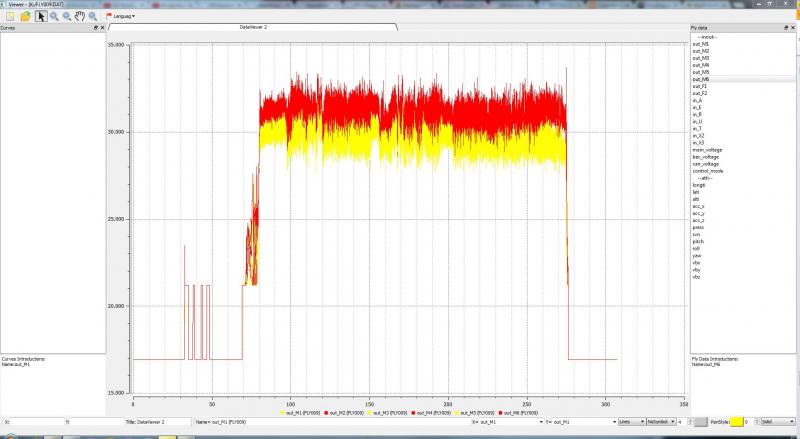
Task: Select out_M4 in Fly data list
Action: pyautogui.click(x=701, y=65)
